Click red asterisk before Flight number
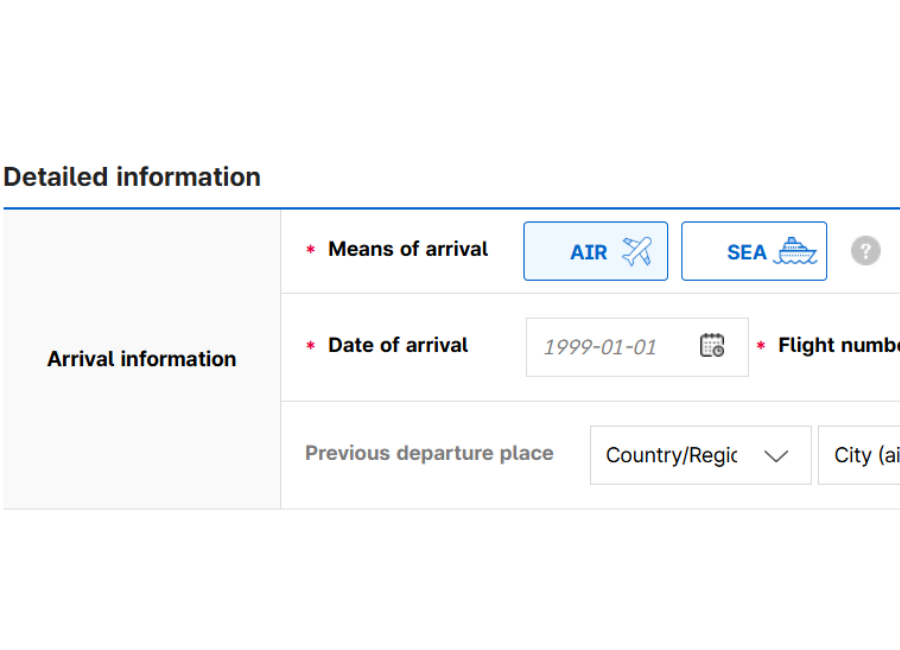The height and width of the screenshot is (650, 900). 761,346
